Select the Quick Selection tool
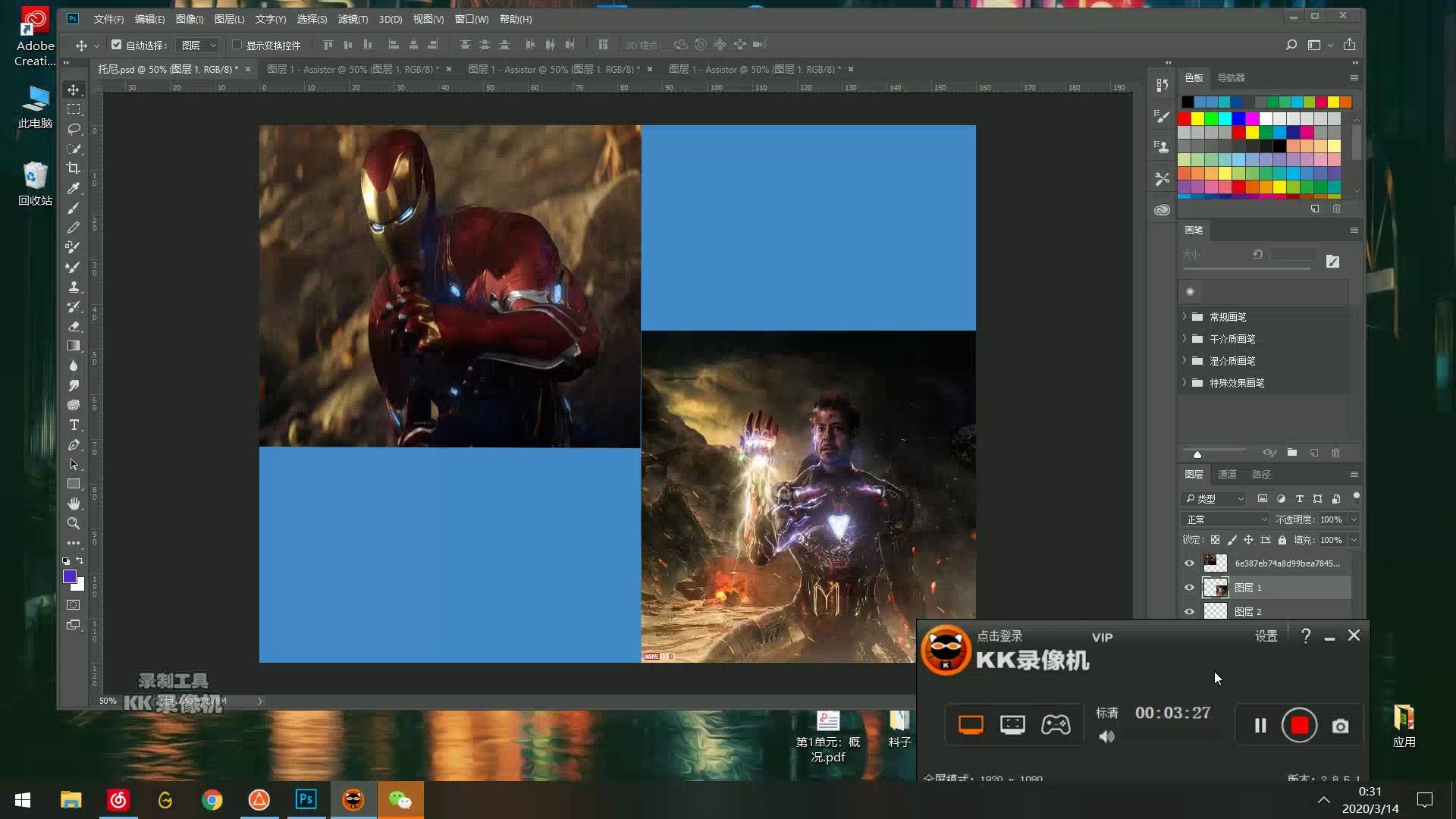Viewport: 1456px width, 819px height. tap(74, 149)
